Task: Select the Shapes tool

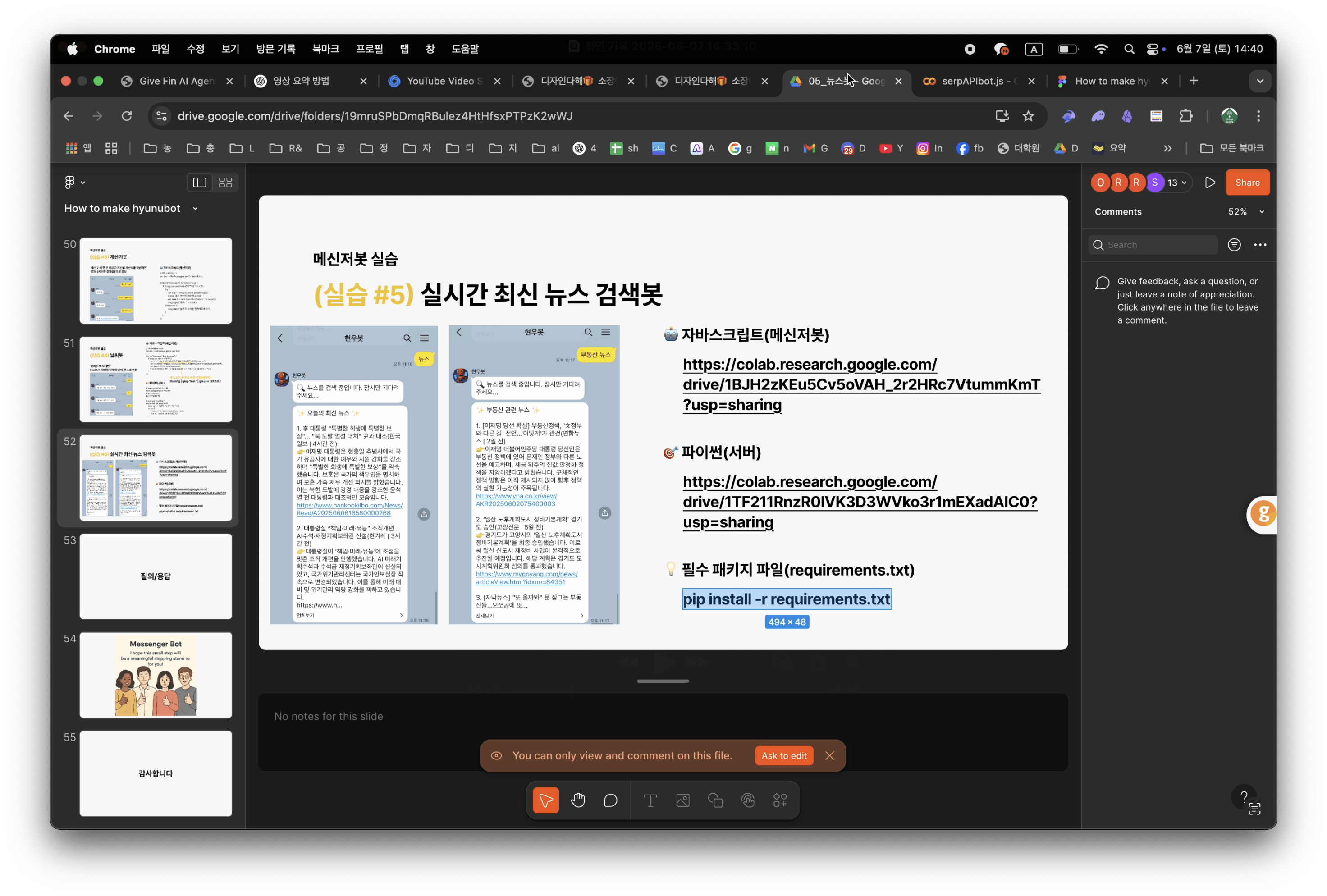Action: tap(715, 800)
